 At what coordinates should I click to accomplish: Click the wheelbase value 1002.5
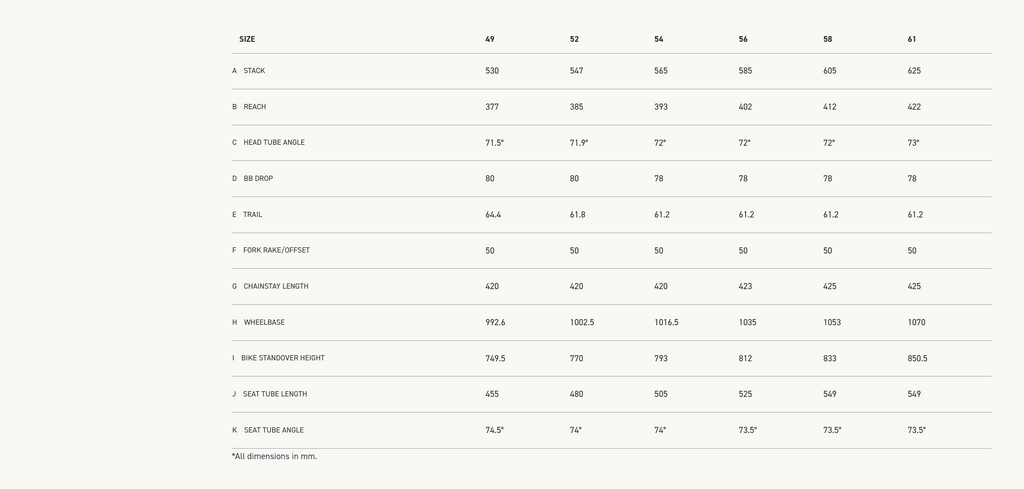click(x=582, y=322)
